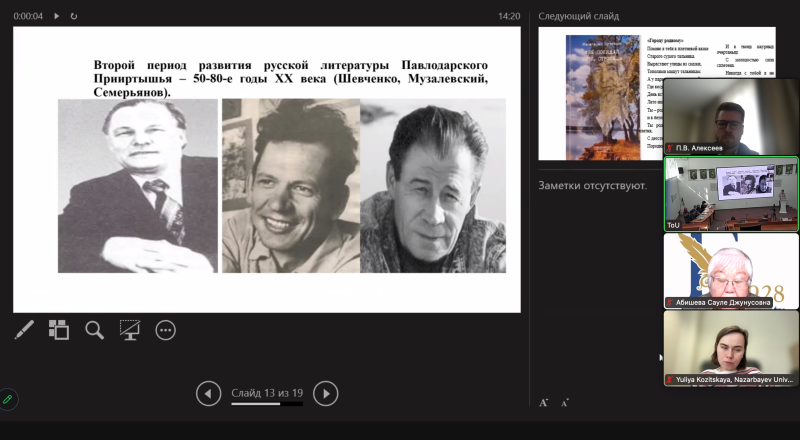Viewport: 800px width, 440px height.
Task: Select П.В. Алексеев video tile
Action: tap(731, 116)
